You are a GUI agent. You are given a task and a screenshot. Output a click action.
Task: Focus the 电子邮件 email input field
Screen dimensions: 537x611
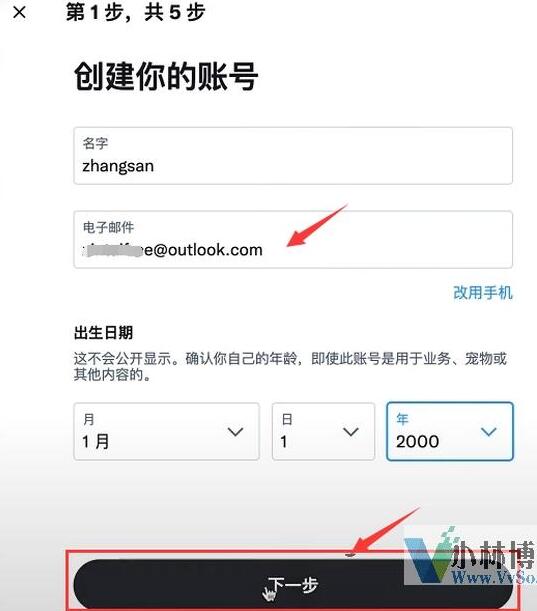click(x=293, y=239)
